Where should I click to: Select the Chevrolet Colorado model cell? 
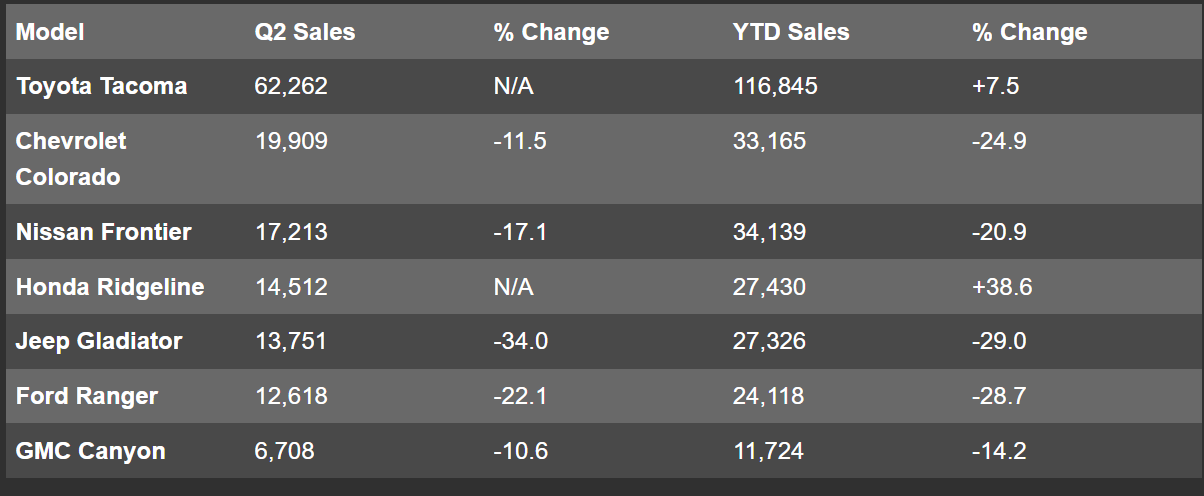[x=71, y=158]
